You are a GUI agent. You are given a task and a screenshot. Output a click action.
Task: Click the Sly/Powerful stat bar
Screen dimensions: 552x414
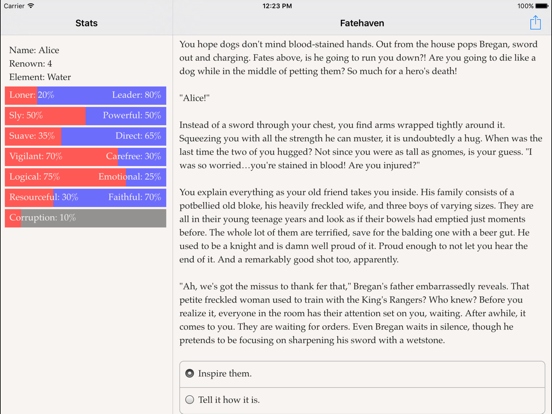[86, 116]
